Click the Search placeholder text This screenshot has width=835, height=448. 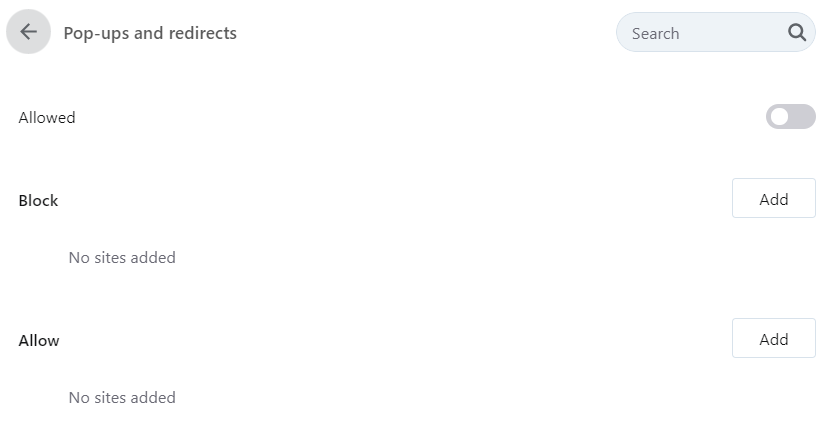[656, 34]
